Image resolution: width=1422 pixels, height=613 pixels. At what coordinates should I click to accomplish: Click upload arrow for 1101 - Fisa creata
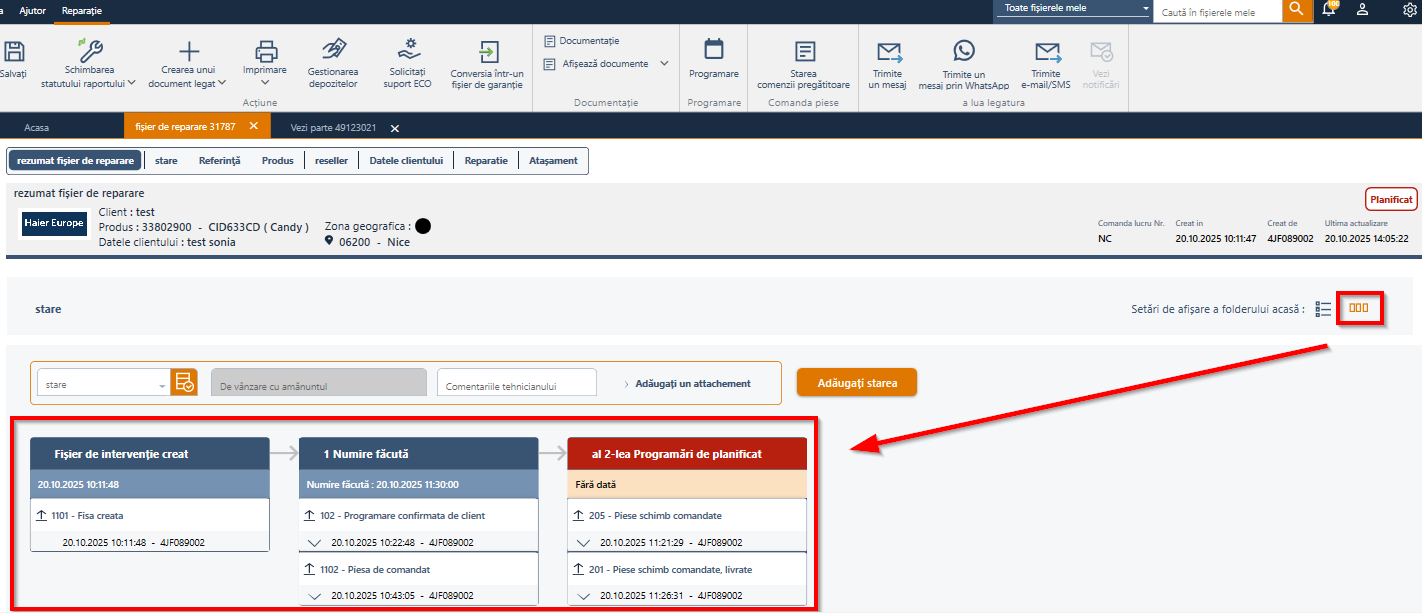tap(42, 516)
